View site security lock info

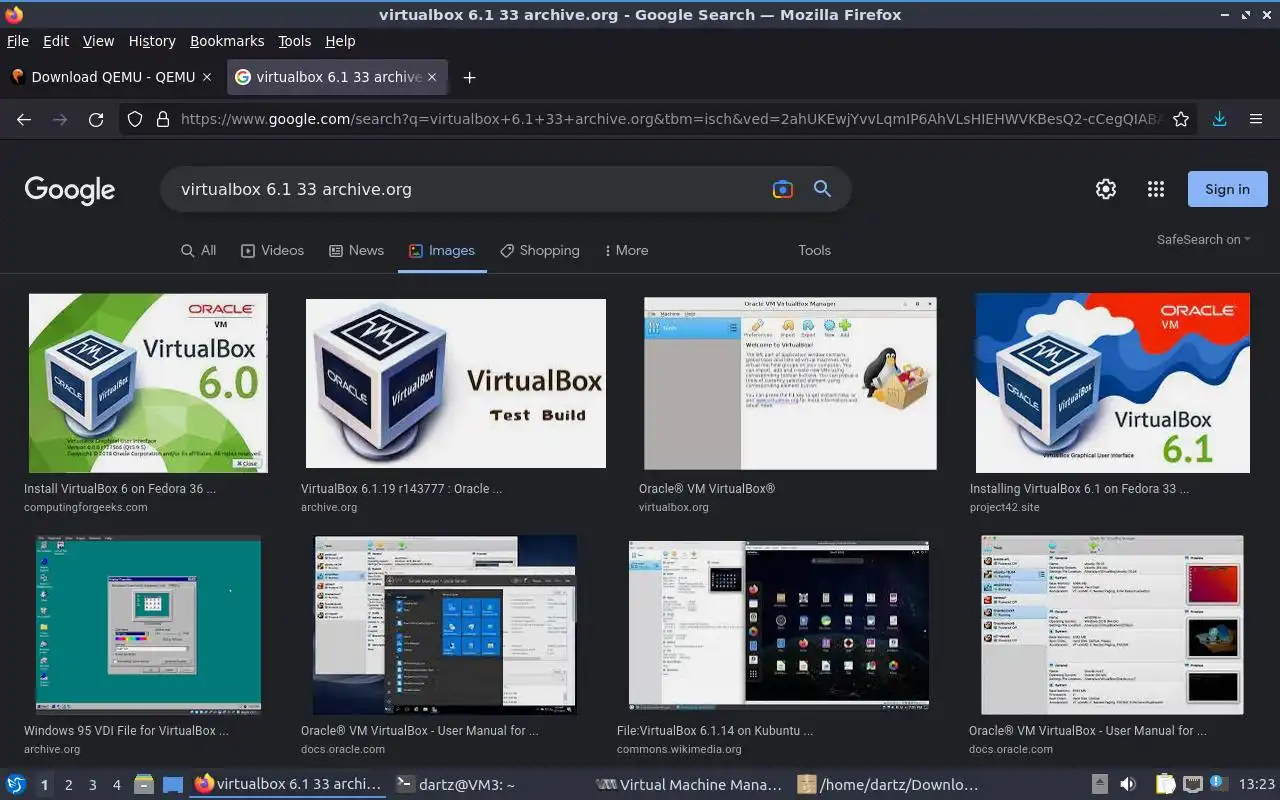163,119
